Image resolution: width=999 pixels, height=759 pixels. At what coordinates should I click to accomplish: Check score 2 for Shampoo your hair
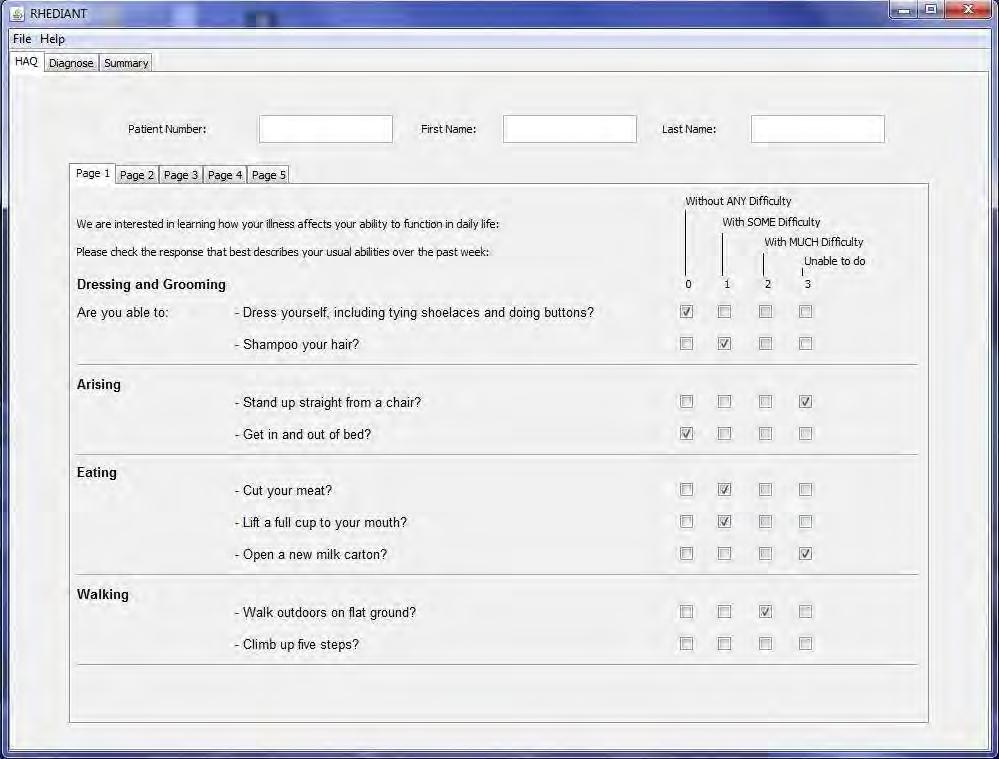tap(765, 343)
